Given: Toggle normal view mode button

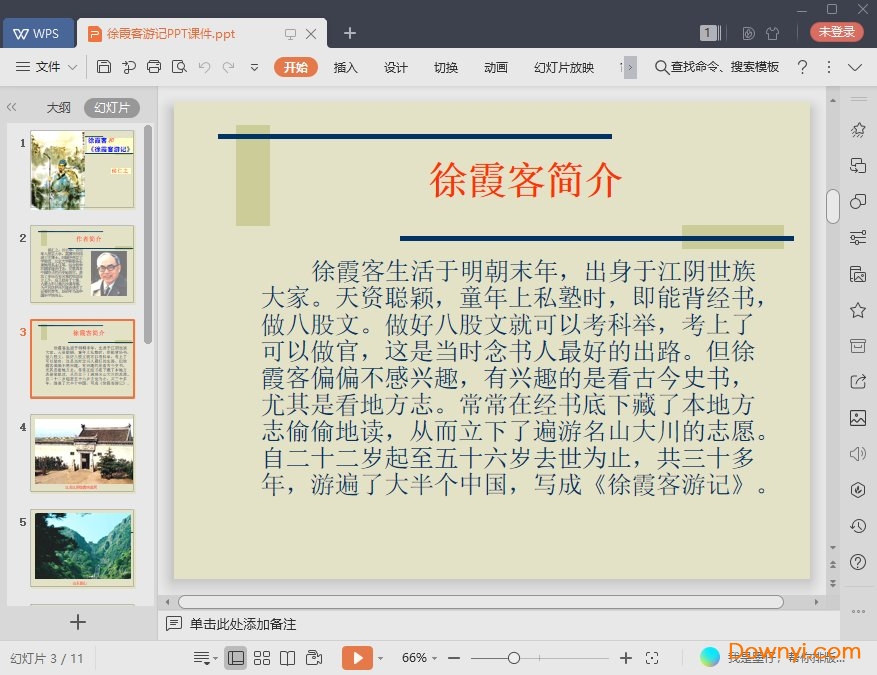Looking at the screenshot, I should point(236,657).
